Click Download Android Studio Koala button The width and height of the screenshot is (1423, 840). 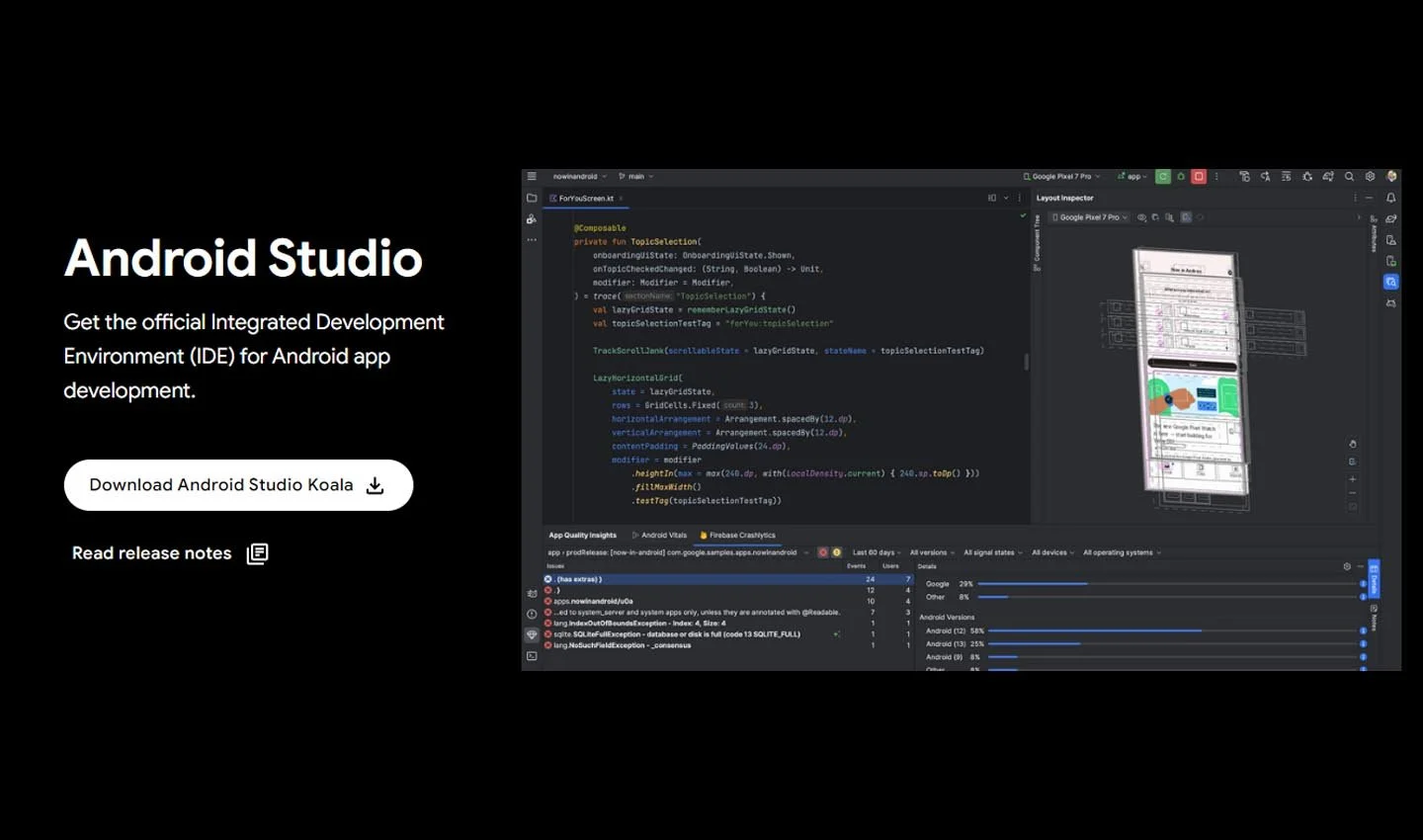point(238,485)
